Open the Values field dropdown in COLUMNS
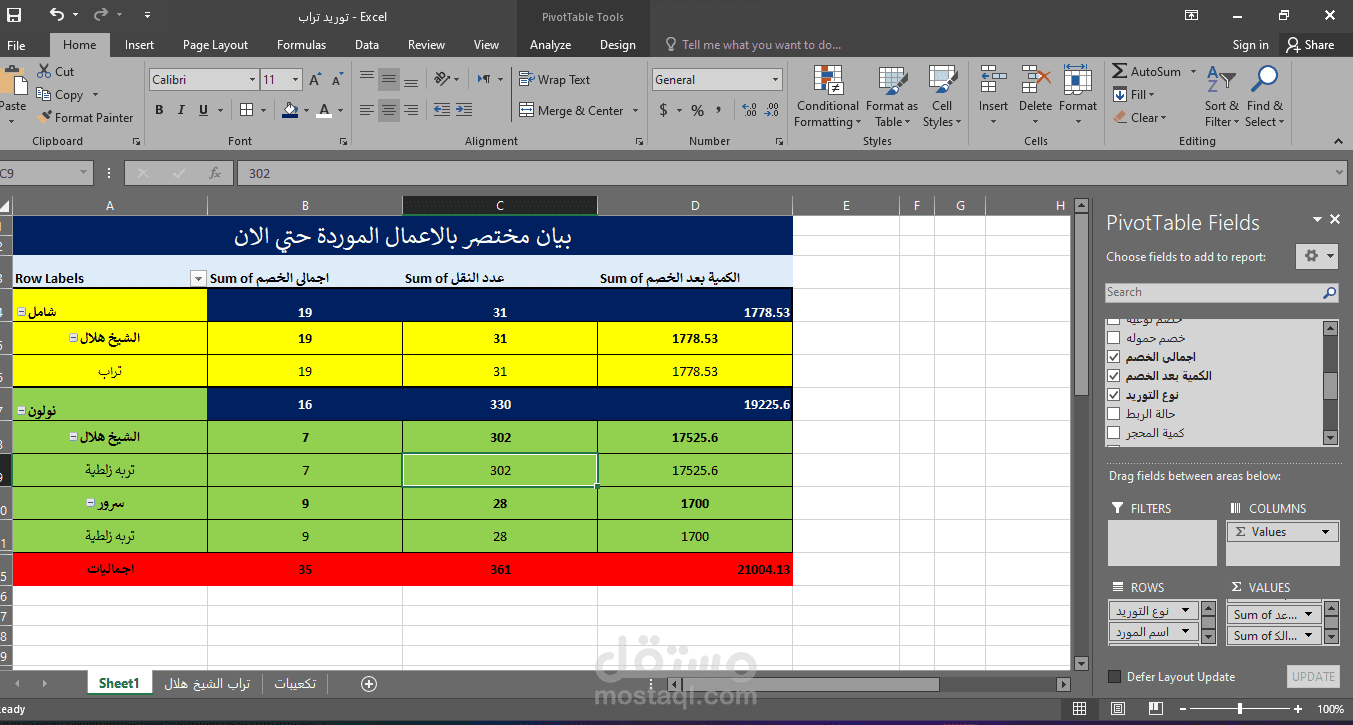This screenshot has height=725, width=1353. (1326, 532)
